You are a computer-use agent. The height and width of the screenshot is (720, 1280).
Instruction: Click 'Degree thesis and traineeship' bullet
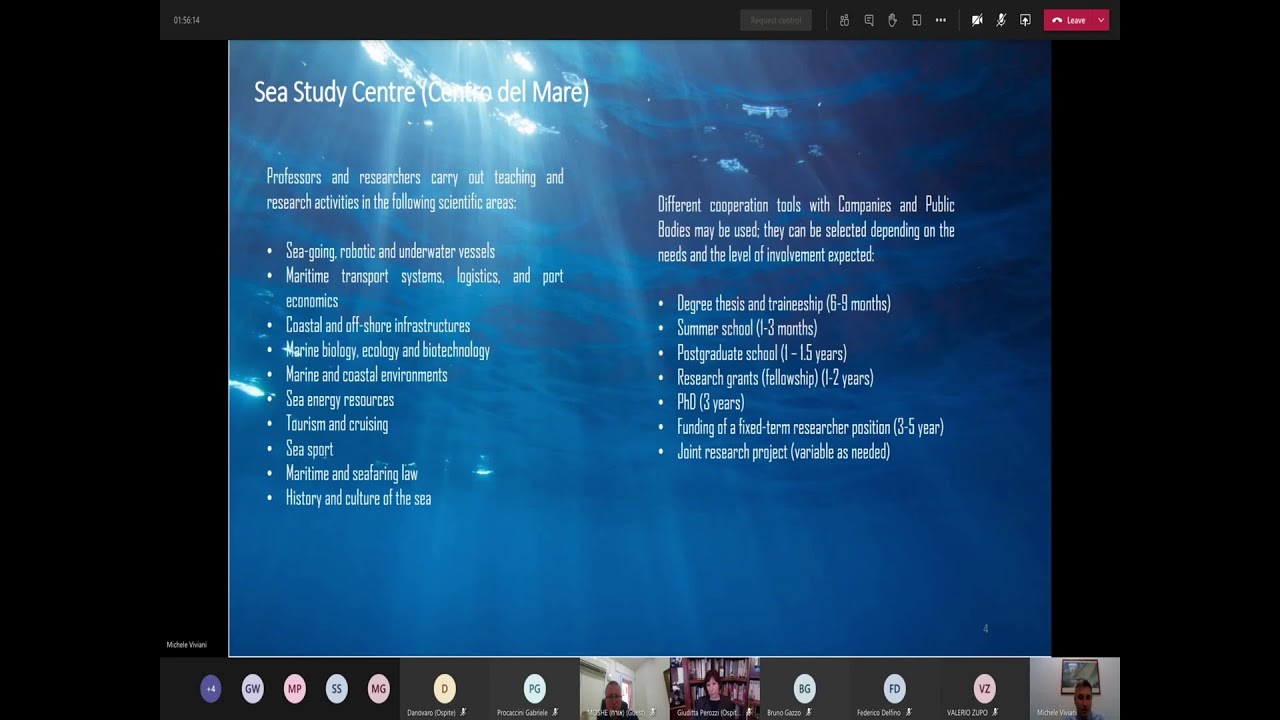783,304
